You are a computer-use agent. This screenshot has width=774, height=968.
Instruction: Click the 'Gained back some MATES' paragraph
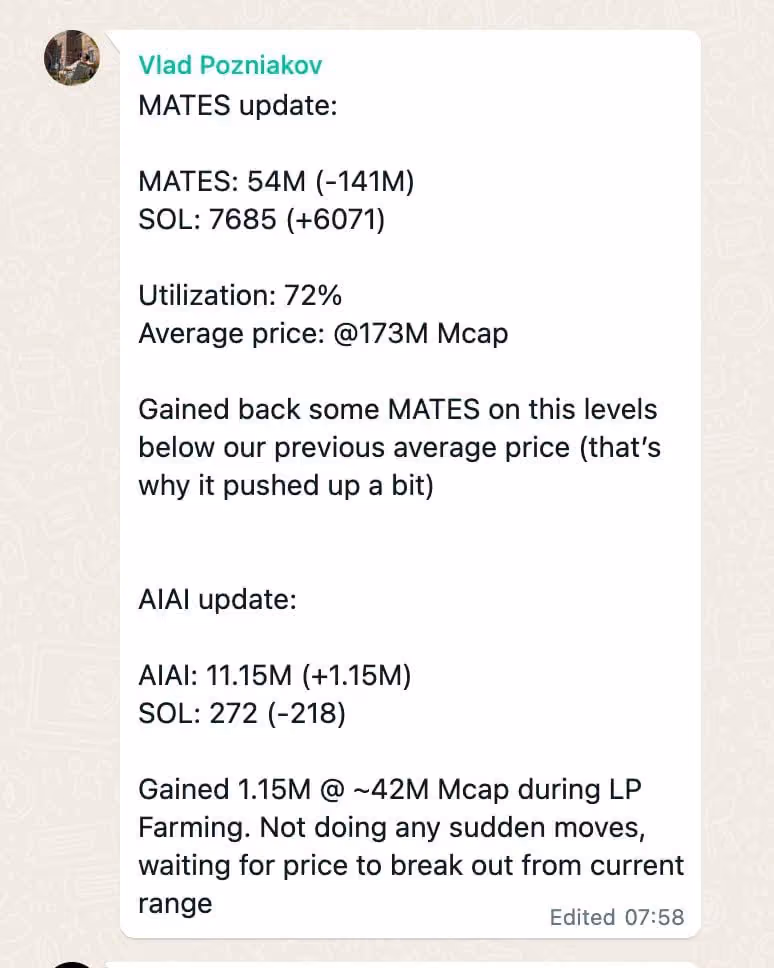pyautogui.click(x=399, y=447)
